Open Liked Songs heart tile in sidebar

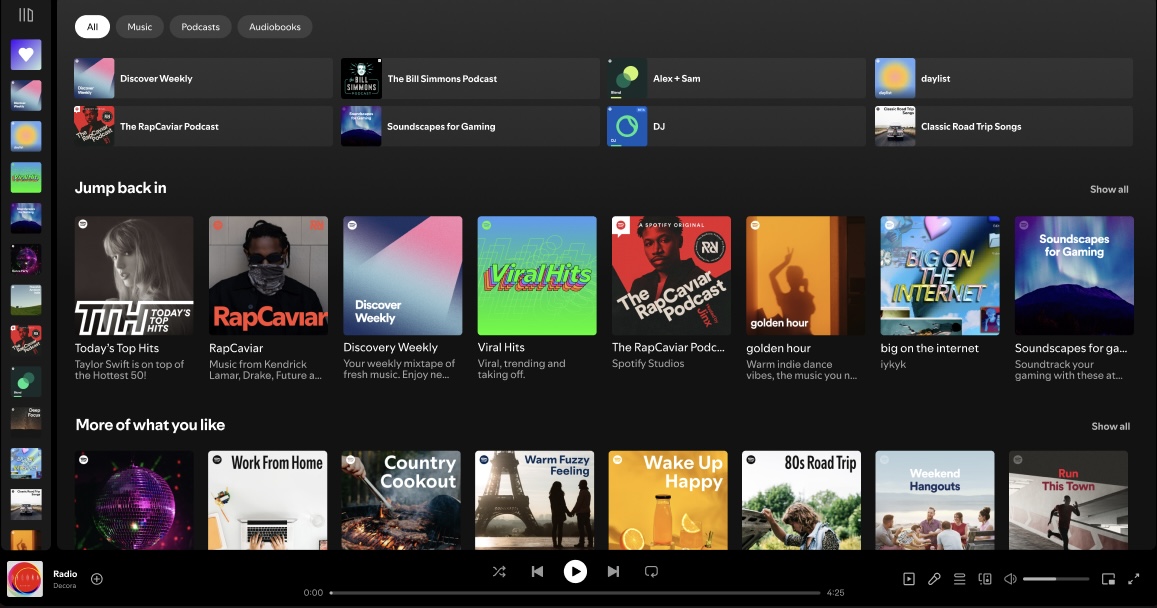pyautogui.click(x=26, y=55)
